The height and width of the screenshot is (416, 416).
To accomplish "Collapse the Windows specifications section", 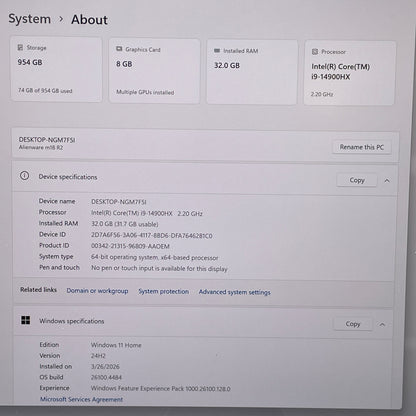I will coord(382,324).
